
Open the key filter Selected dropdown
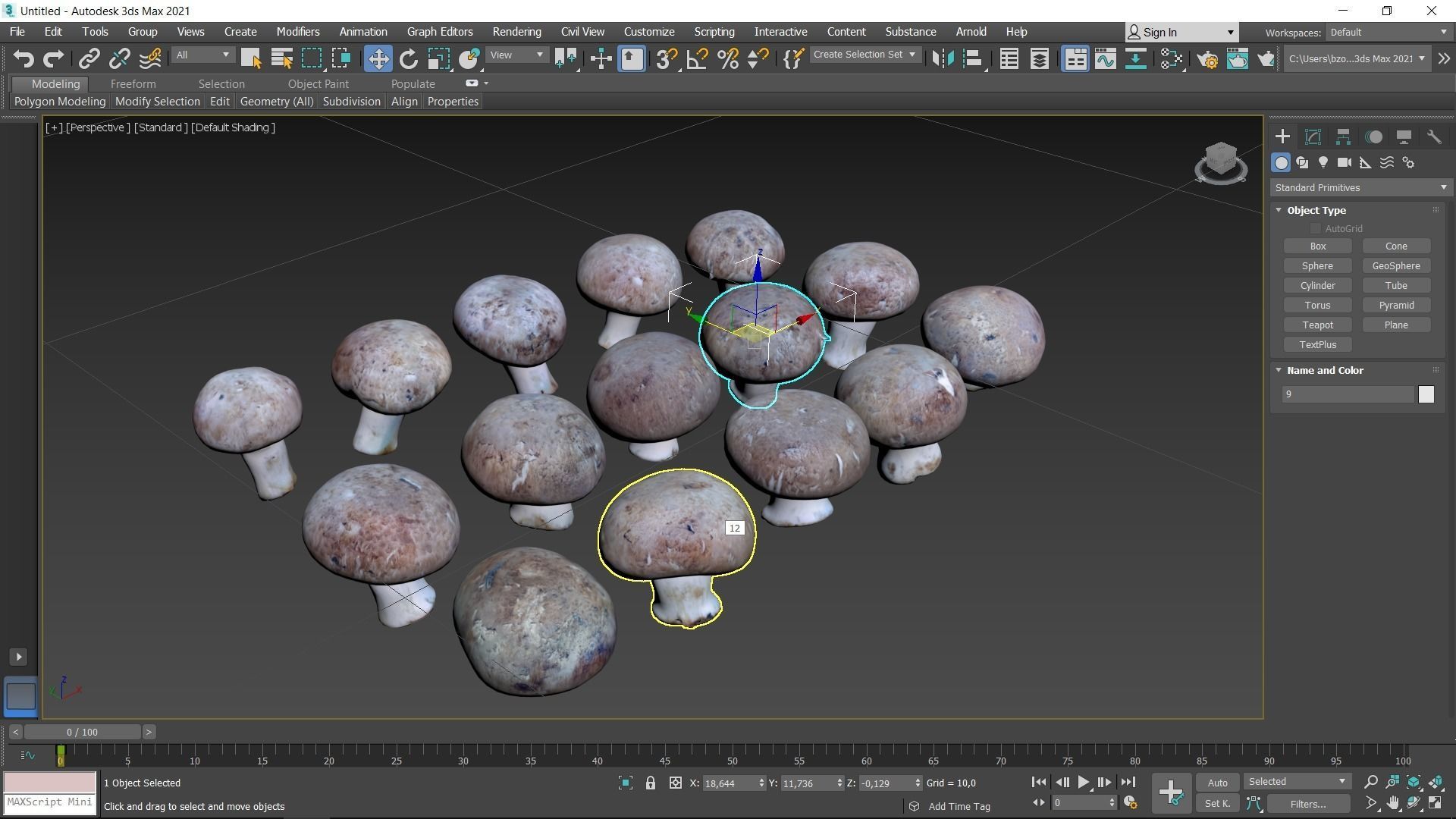tap(1296, 782)
